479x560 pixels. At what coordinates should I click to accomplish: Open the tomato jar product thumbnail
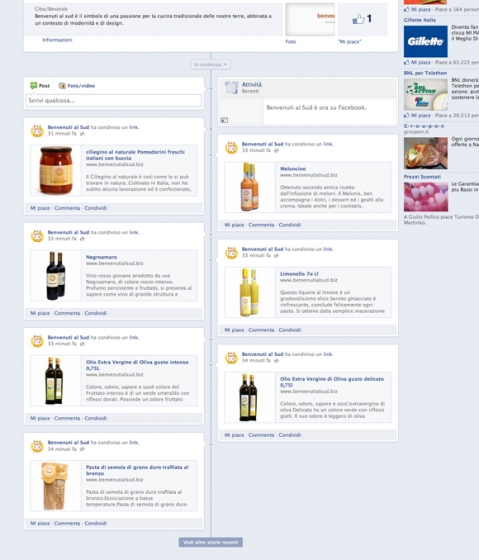tap(55, 170)
